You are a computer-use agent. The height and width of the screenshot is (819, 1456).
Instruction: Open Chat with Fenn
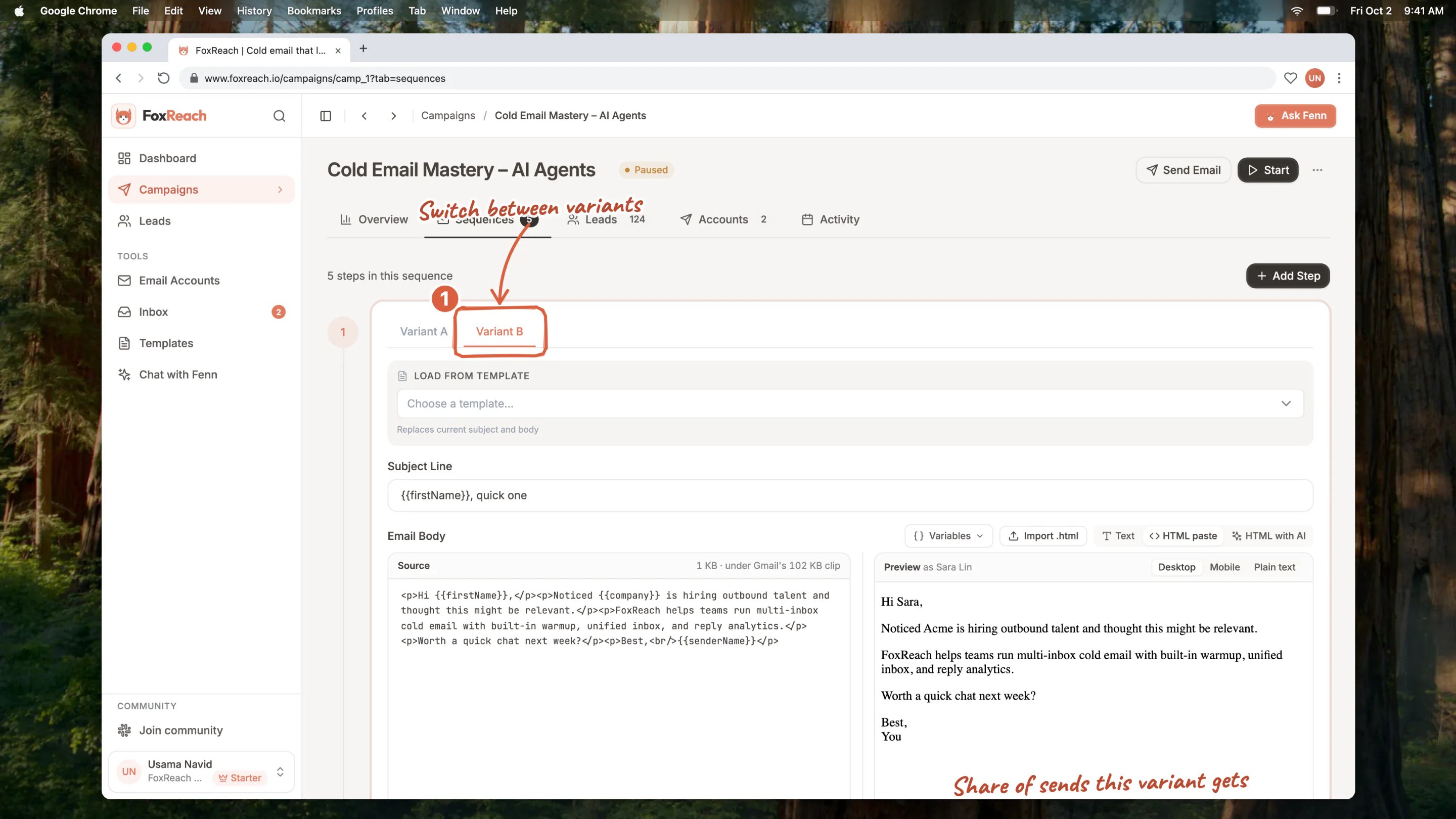(201, 374)
